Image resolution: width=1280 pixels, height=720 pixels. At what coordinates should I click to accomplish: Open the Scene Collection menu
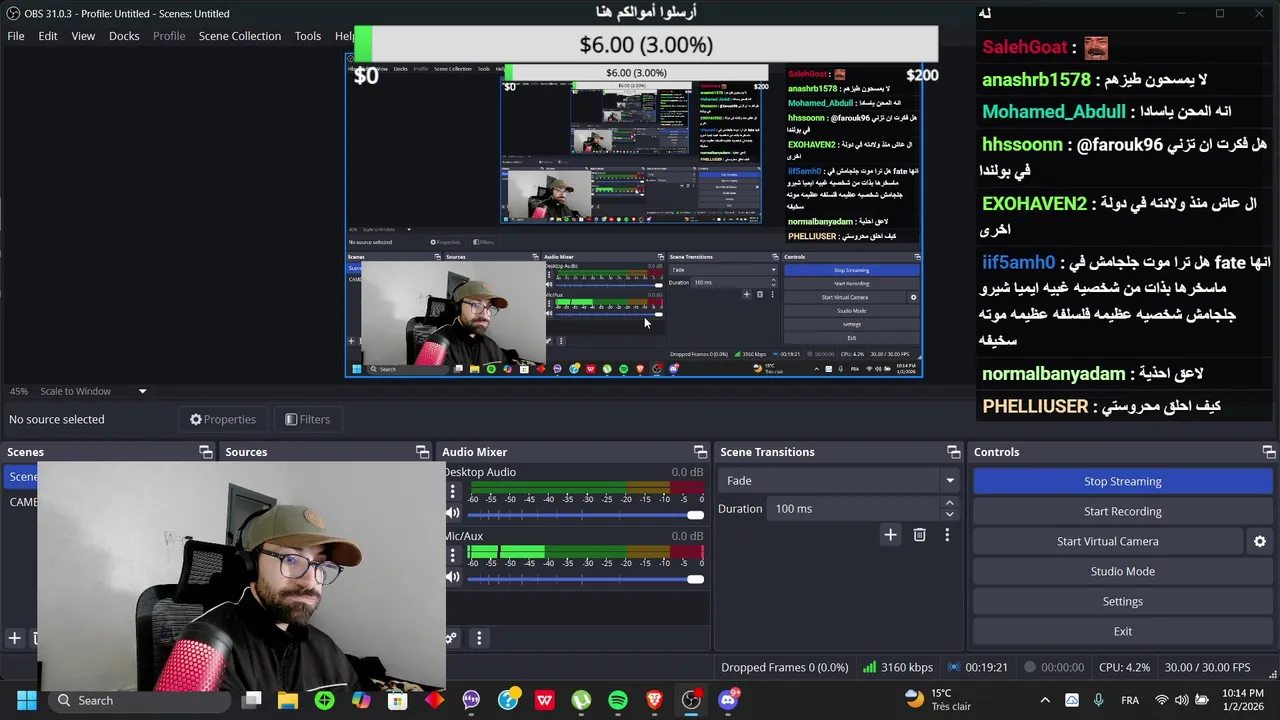pos(239,36)
